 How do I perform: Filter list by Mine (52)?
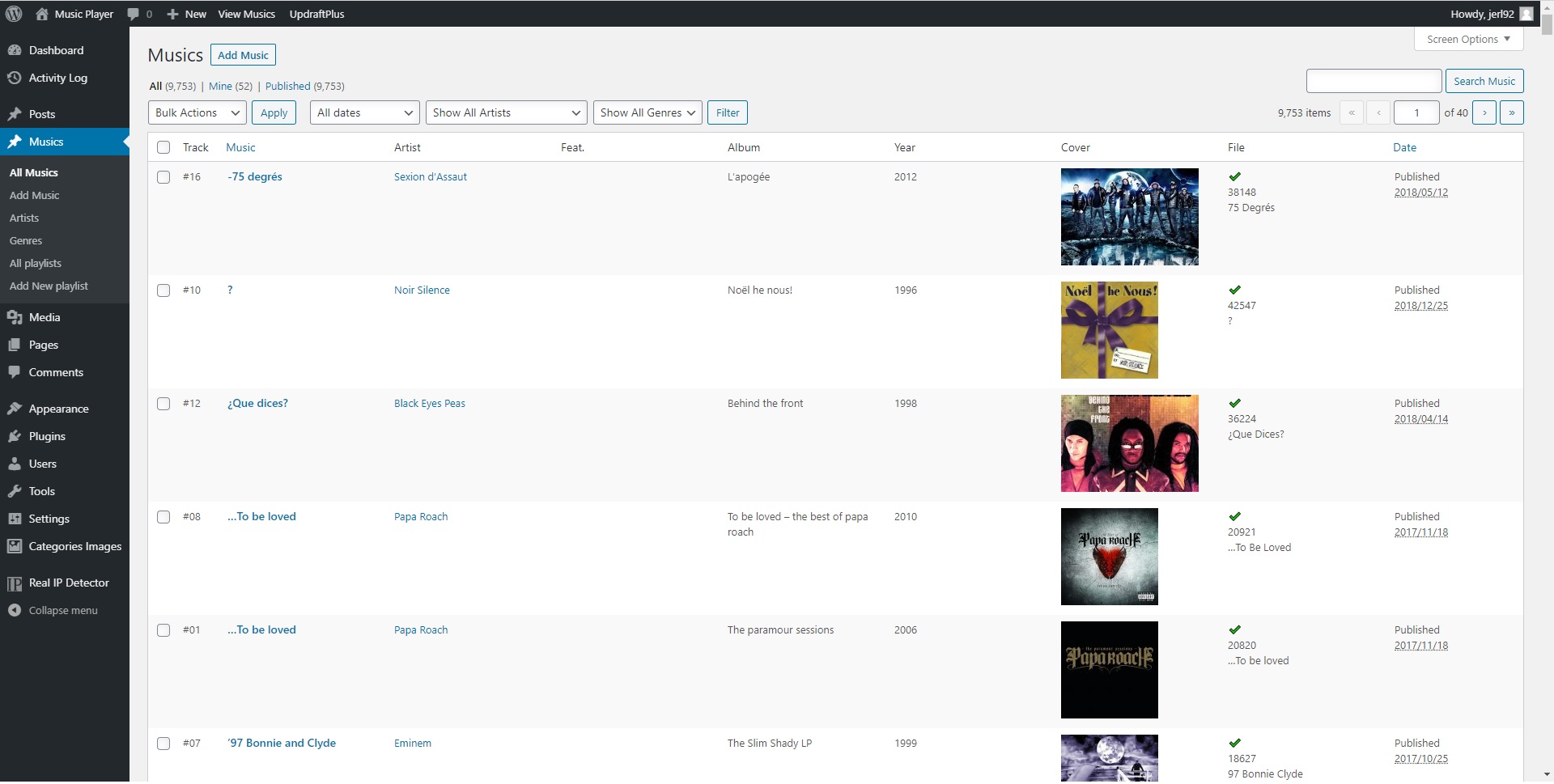[x=231, y=86]
